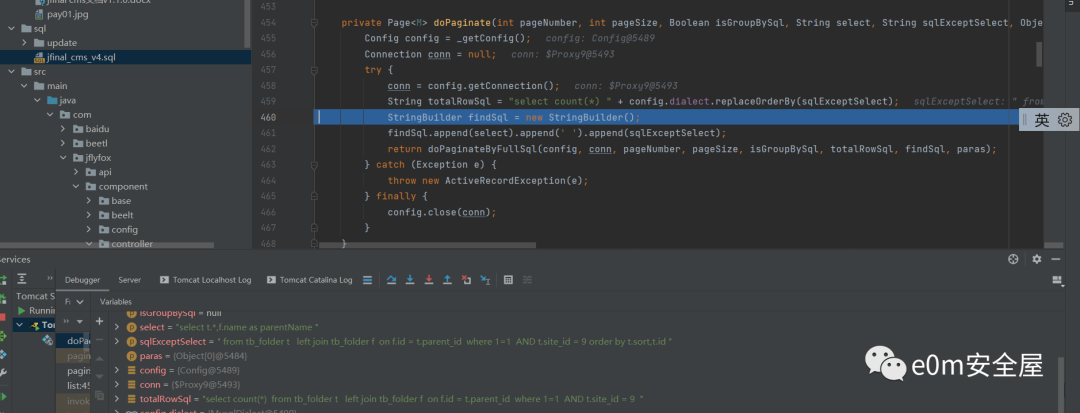Click the New Watch plus icon
This screenshot has width=1080, height=413.
point(99,321)
